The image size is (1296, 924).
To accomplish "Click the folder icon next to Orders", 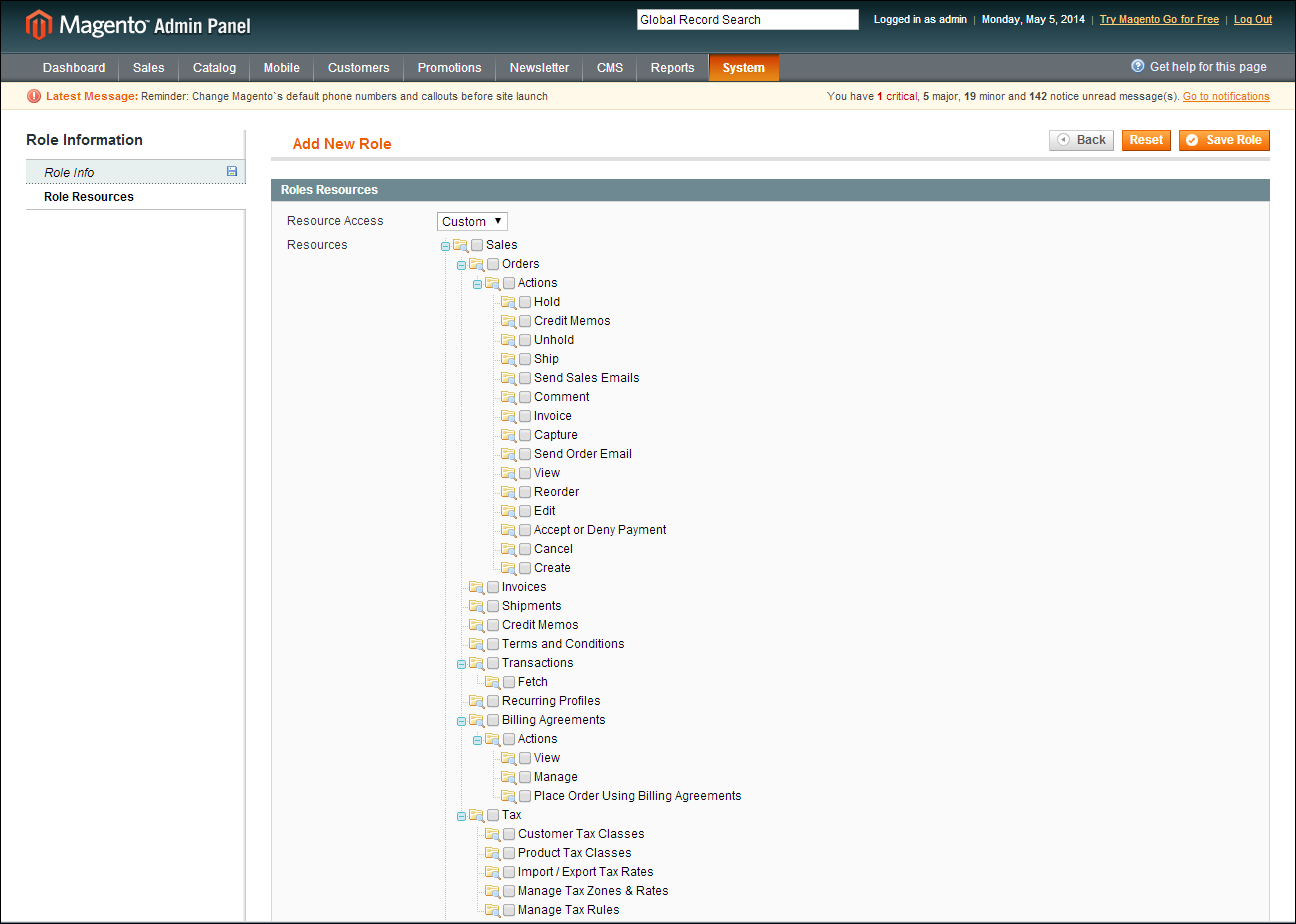I will pos(476,264).
